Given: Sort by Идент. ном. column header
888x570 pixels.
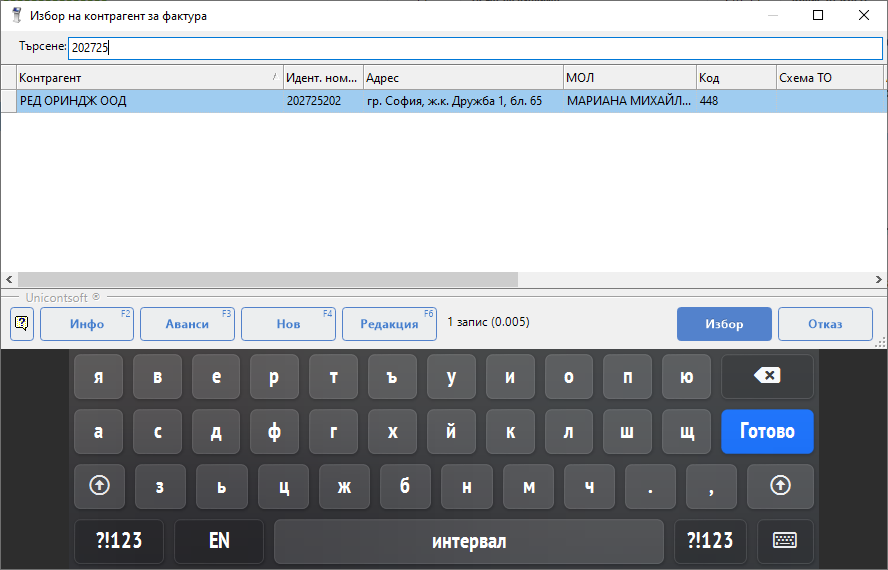Looking at the screenshot, I should pos(322,78).
